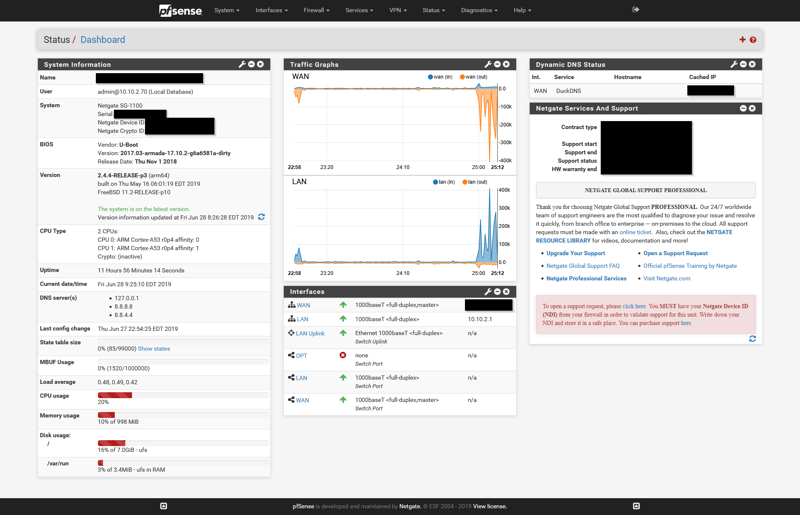Open the System dropdown menu

point(227,10)
